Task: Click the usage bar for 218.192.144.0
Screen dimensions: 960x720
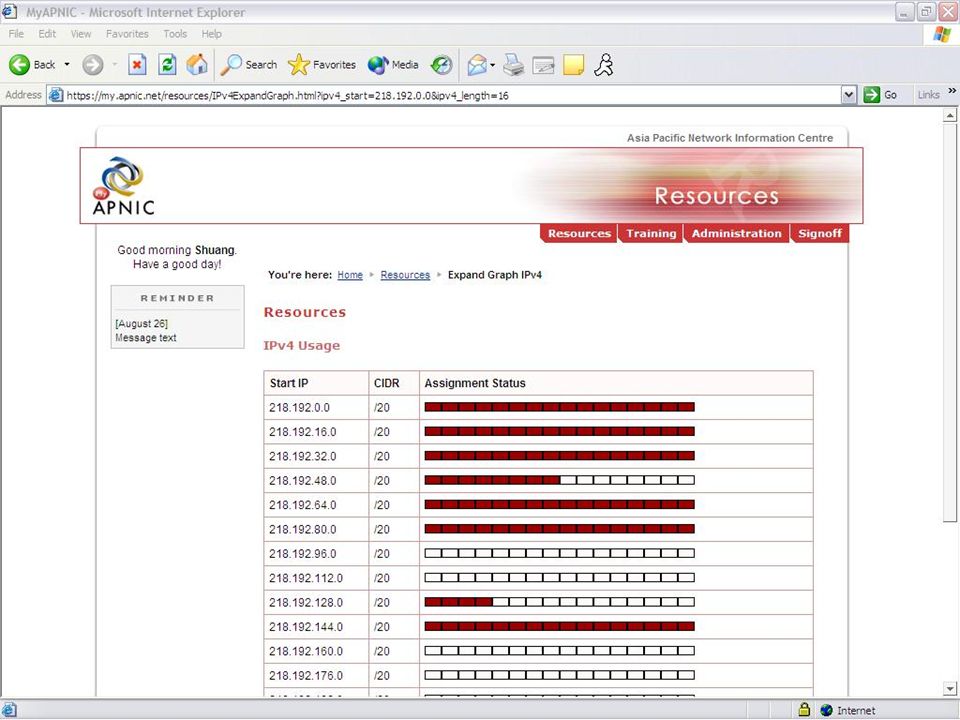Action: pos(560,626)
